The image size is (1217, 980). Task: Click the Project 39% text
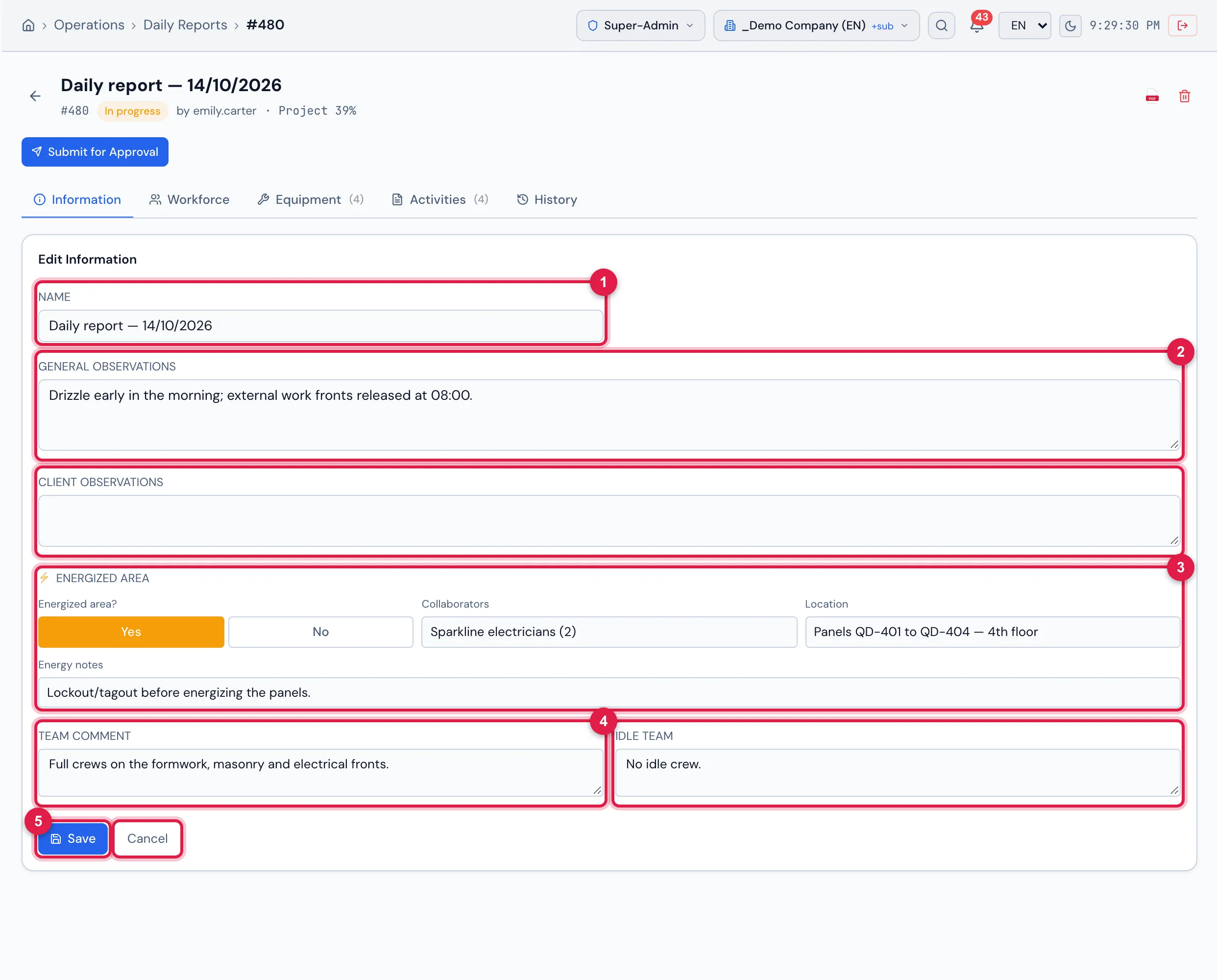click(x=317, y=111)
